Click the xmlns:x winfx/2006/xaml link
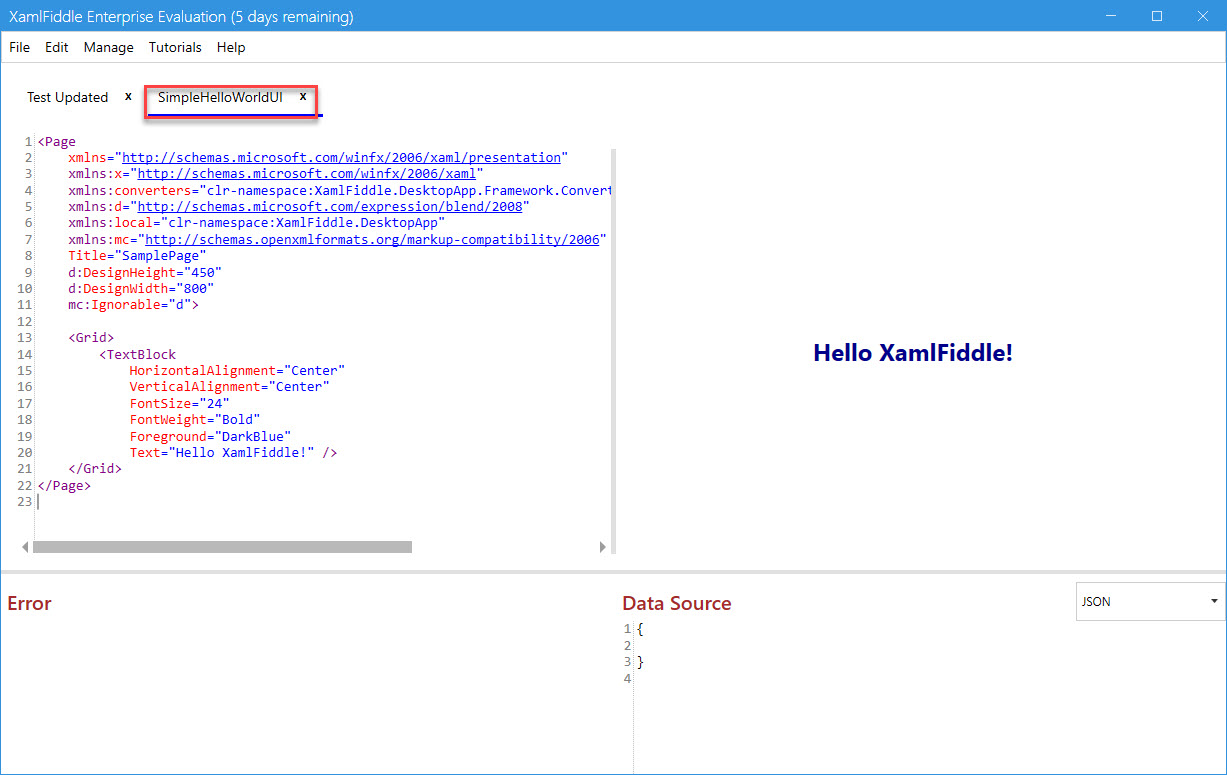Image resolution: width=1227 pixels, height=775 pixels. pyautogui.click(x=306, y=173)
